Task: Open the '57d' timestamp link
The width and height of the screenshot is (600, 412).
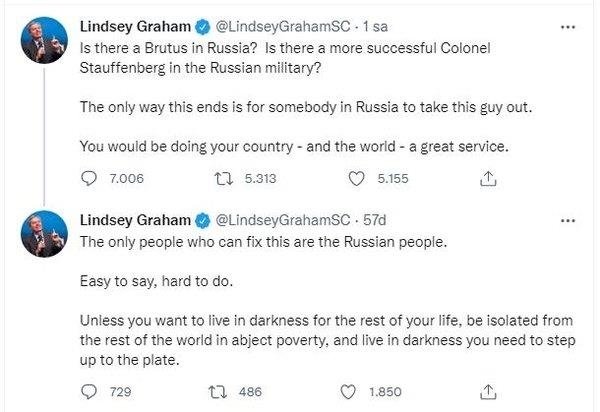Action: pyautogui.click(x=375, y=220)
